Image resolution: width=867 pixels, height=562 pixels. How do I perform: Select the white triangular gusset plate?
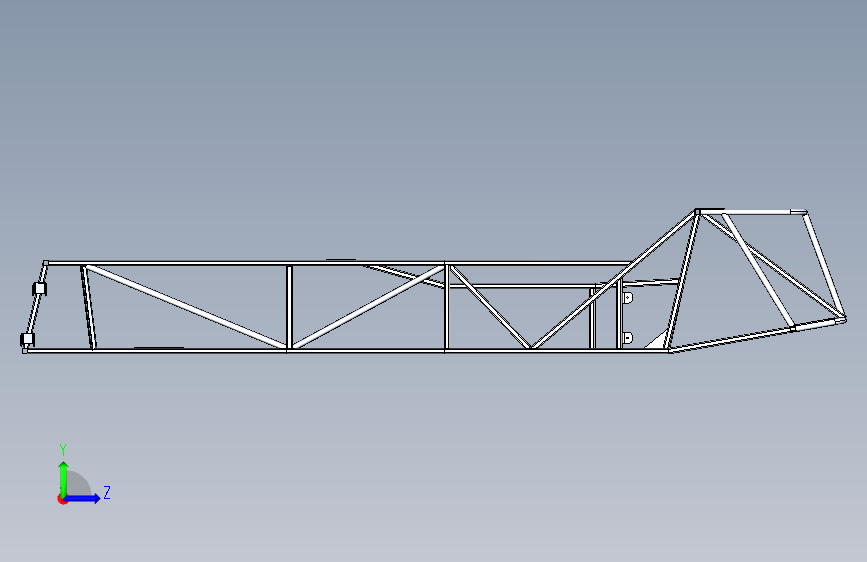(659, 341)
